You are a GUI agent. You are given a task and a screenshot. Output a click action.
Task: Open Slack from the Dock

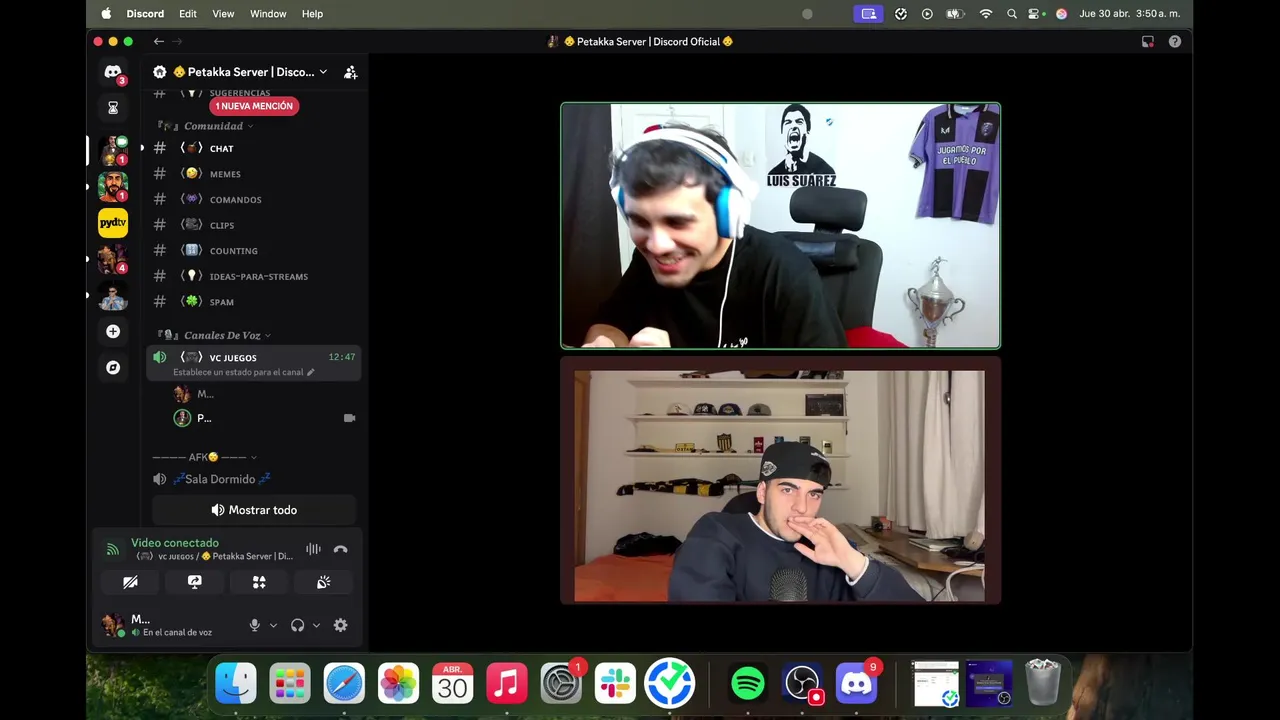point(615,684)
